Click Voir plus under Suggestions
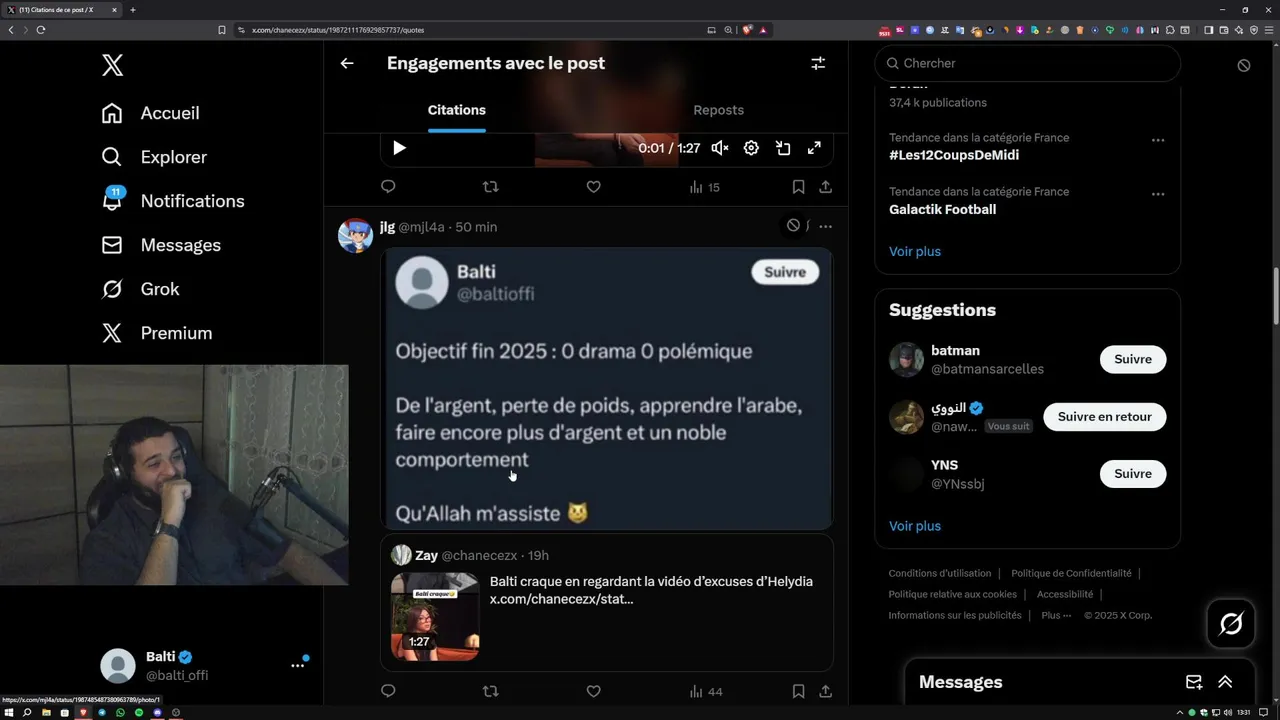The height and width of the screenshot is (720, 1280). [x=915, y=526]
